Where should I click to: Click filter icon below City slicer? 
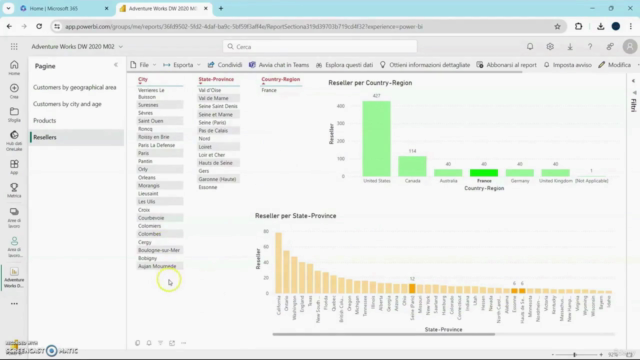160,343
